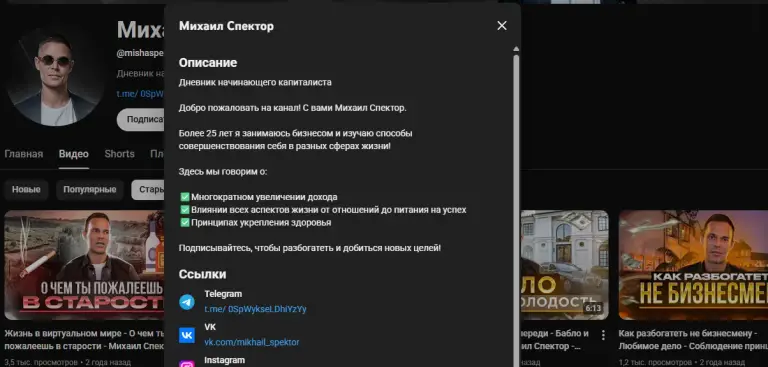Viewport: 768px width, 367px height.
Task: Open the Shorts channel tab
Action: (x=120, y=154)
